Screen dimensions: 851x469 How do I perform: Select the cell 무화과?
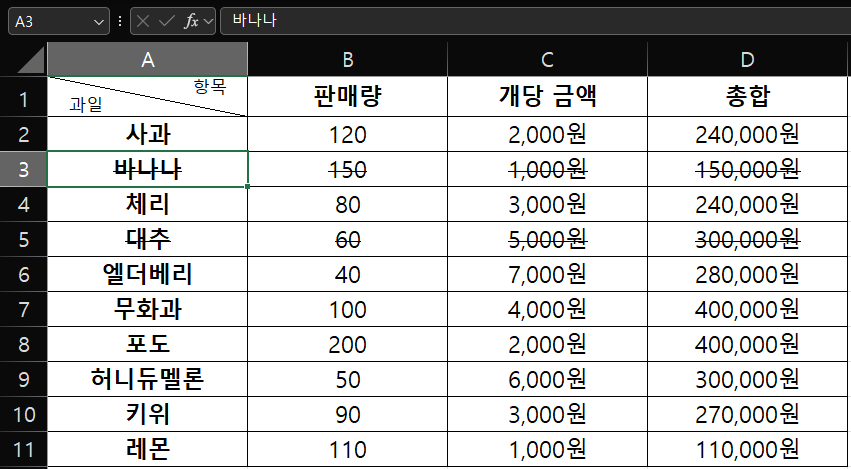tap(148, 309)
